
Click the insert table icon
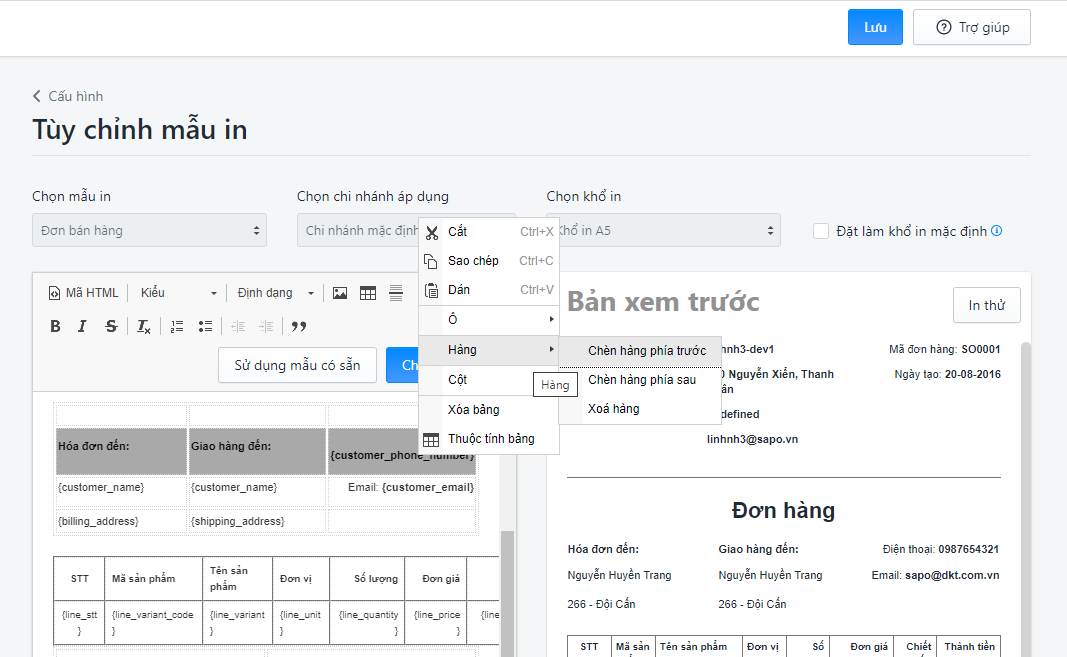(x=368, y=293)
